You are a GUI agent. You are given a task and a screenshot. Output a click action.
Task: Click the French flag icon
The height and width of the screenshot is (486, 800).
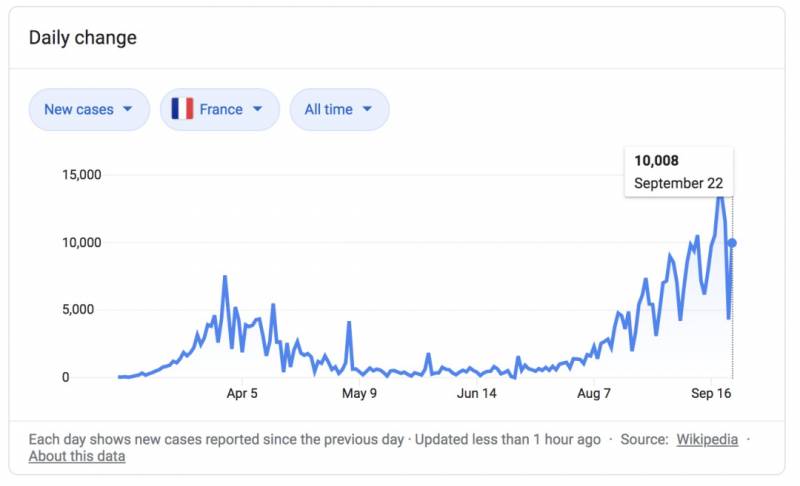(x=182, y=109)
